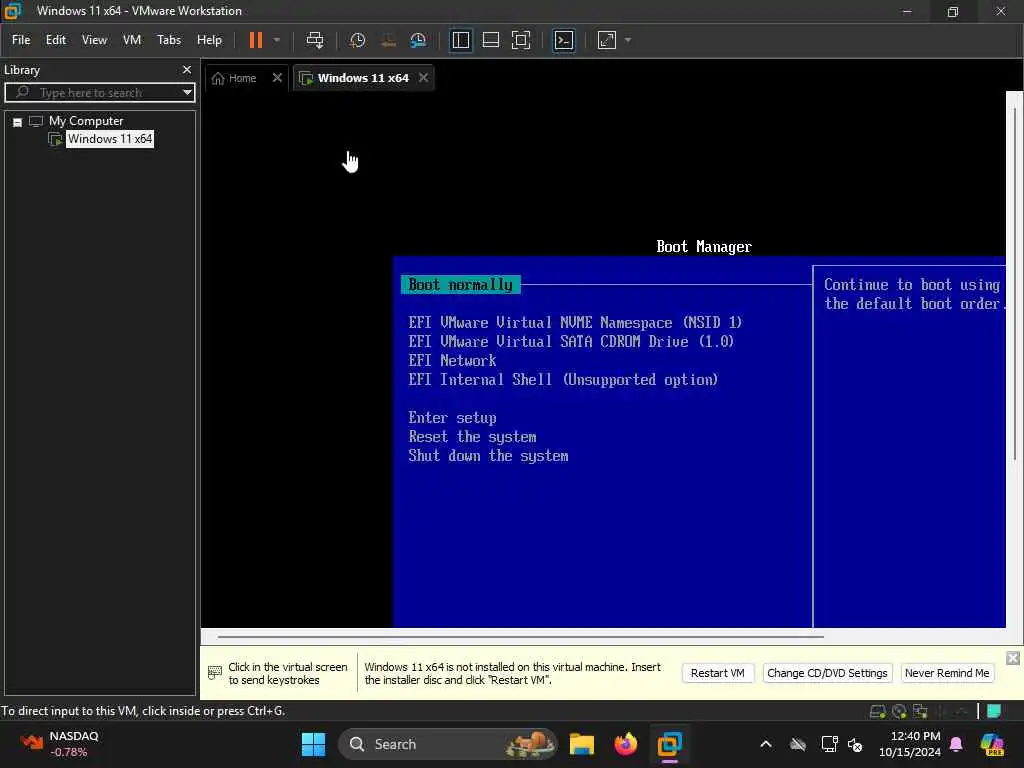The height and width of the screenshot is (768, 1024).
Task: Open the stretch display dropdown arrow
Action: [628, 40]
